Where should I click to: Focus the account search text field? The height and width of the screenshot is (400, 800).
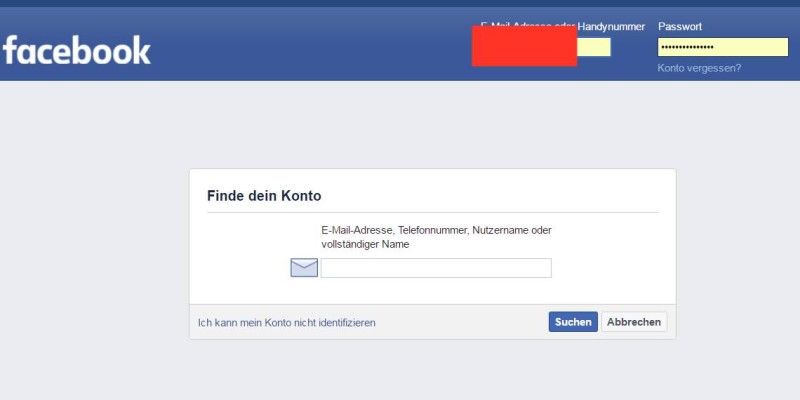point(435,268)
